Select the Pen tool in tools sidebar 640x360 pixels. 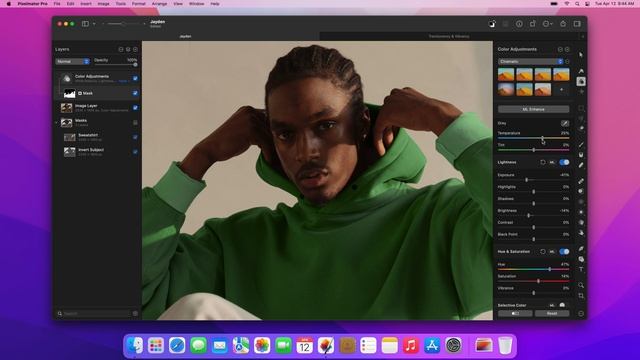(581, 249)
